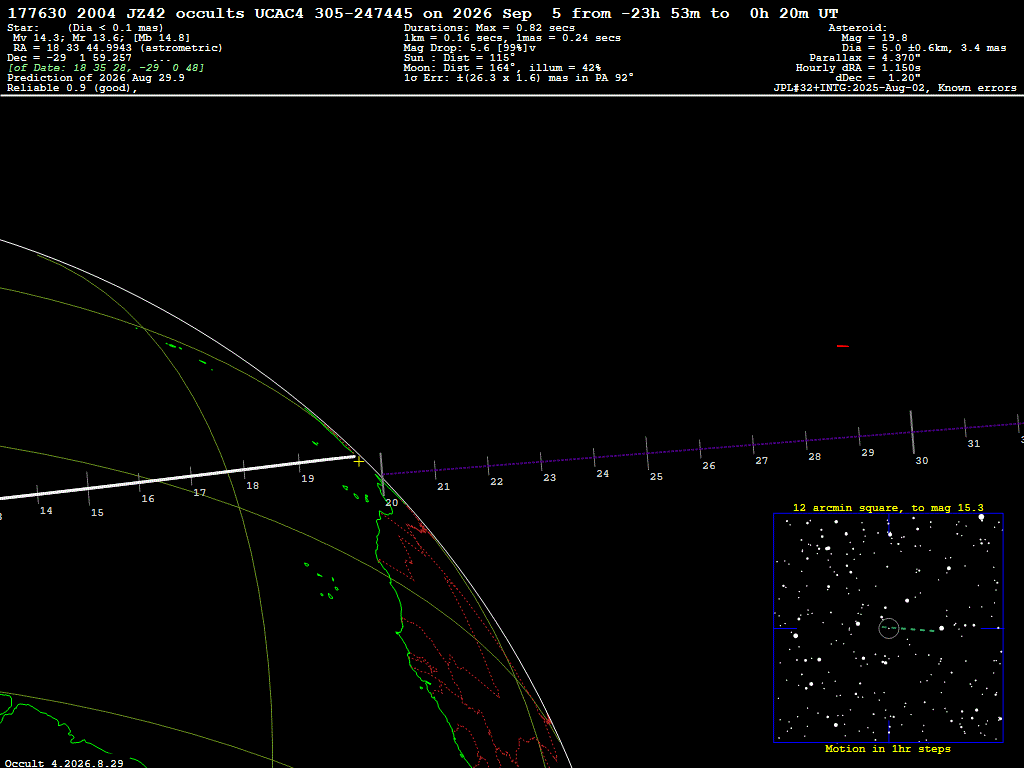Click the time tick labeled 23
The height and width of the screenshot is (768, 1024).
pos(541,461)
